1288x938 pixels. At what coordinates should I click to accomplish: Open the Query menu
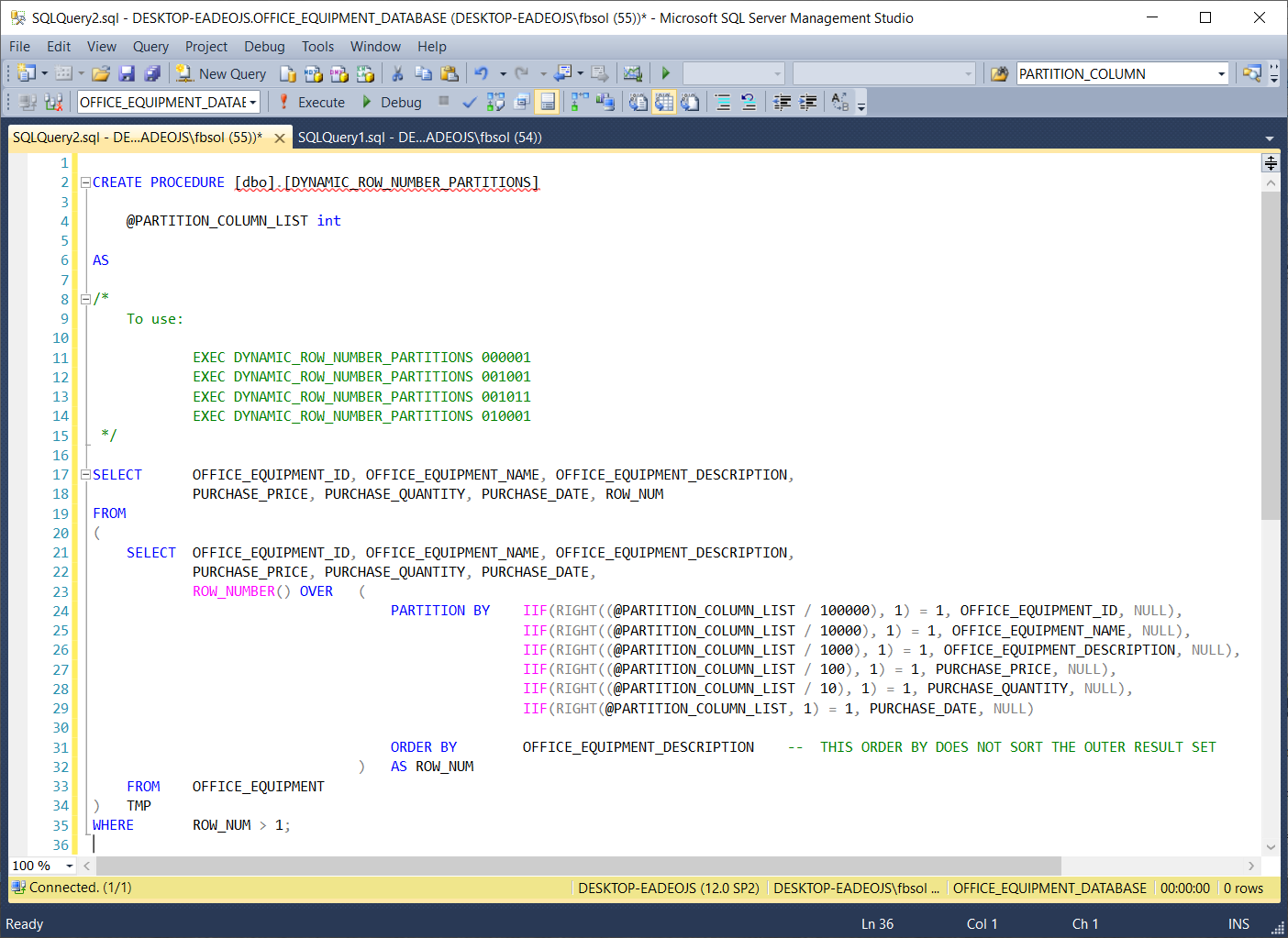pyautogui.click(x=150, y=47)
